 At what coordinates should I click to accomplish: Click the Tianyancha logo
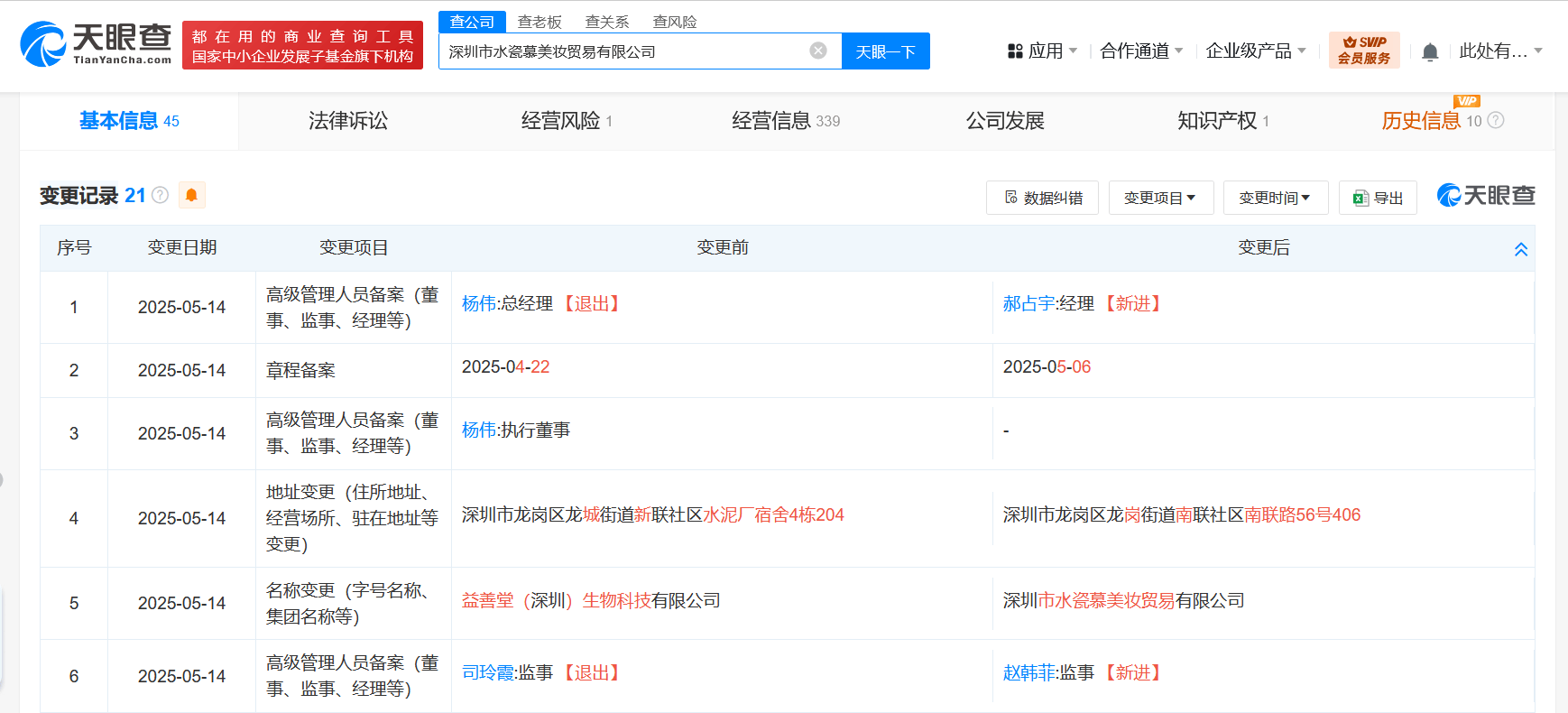tap(96, 44)
